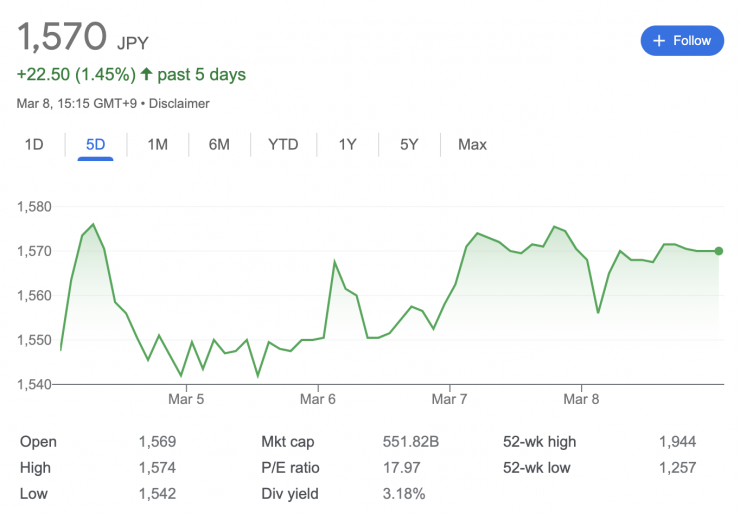This screenshot has width=740, height=514.
Task: Select the 5D time range tab
Action: 95,144
